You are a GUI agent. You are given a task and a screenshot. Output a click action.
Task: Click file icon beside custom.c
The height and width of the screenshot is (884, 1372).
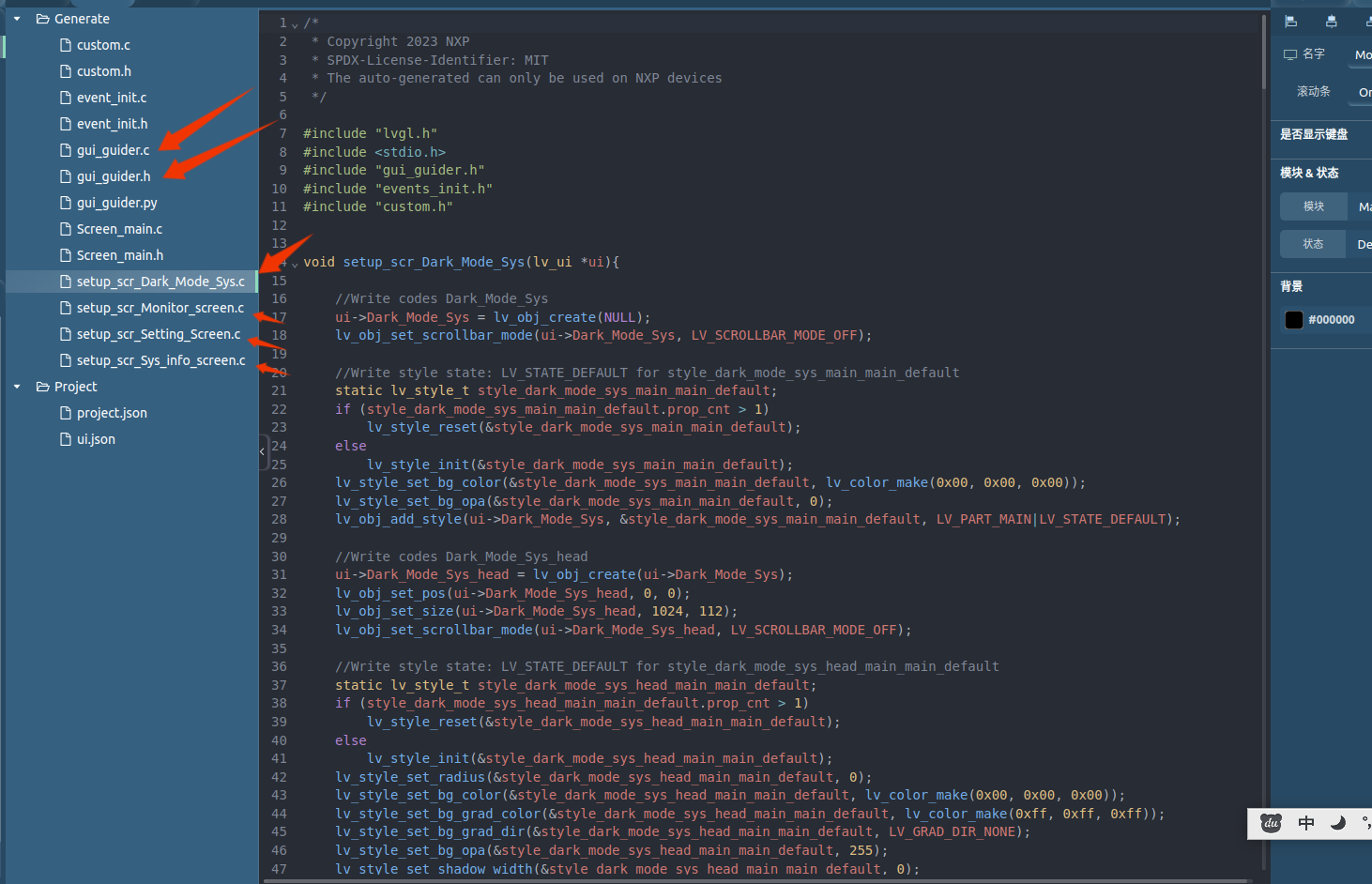(x=66, y=45)
